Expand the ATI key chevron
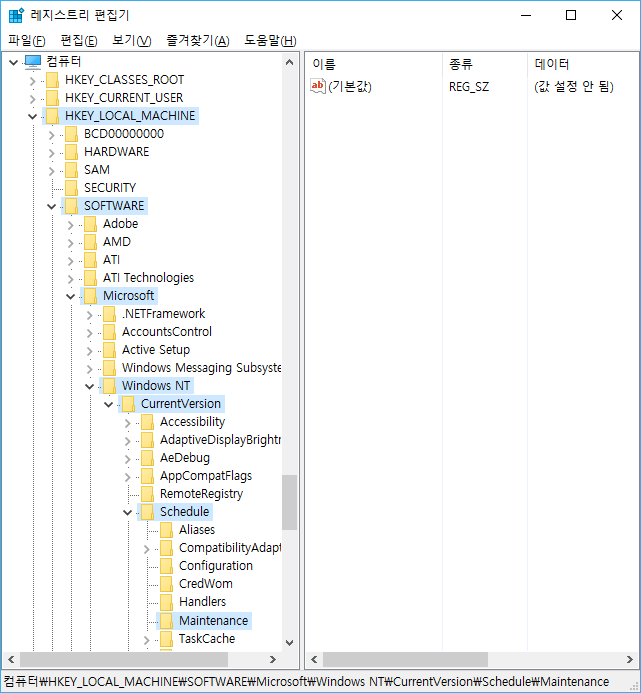 (70, 261)
